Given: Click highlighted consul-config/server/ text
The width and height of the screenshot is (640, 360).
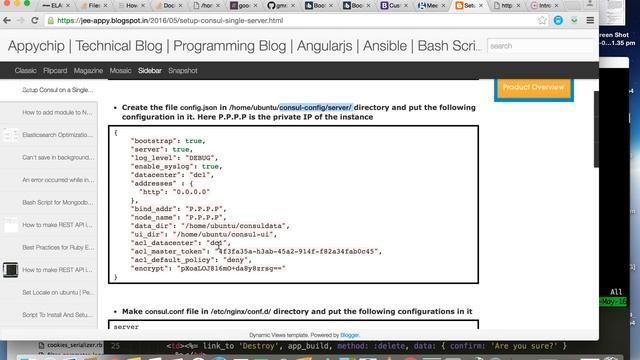Looking at the screenshot, I should (x=316, y=108).
